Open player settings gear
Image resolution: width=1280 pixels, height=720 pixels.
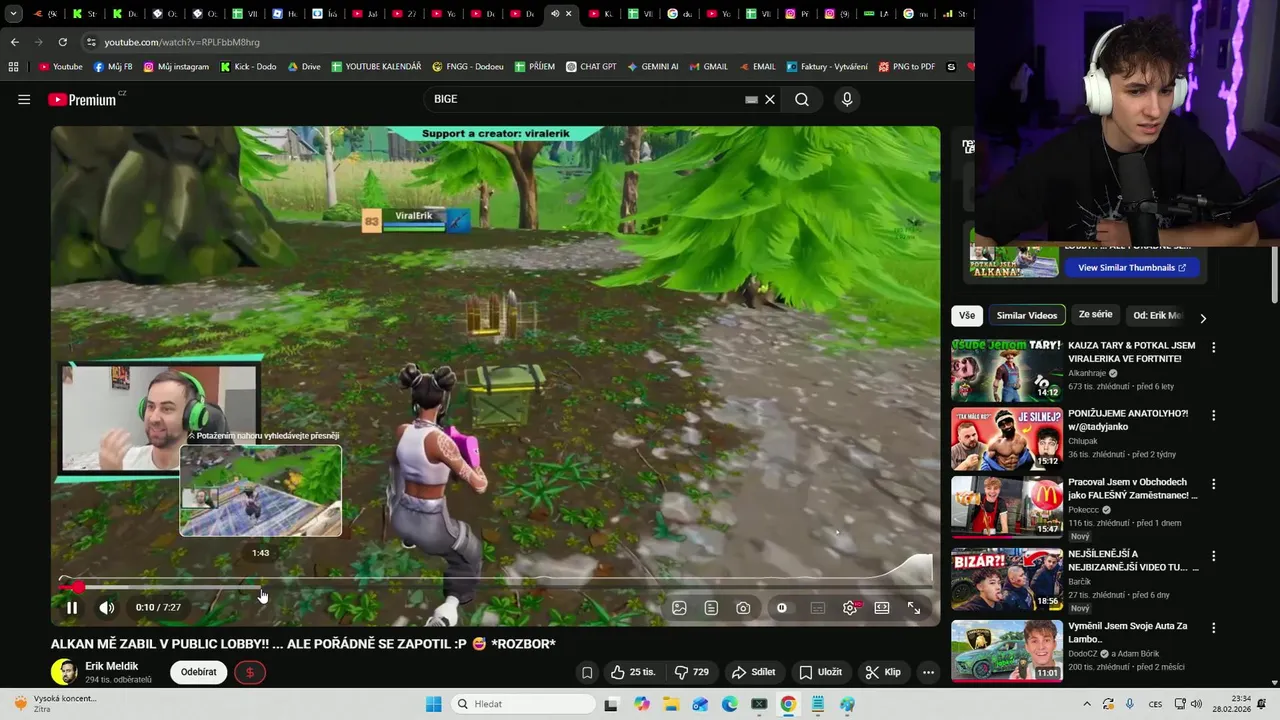click(x=850, y=608)
